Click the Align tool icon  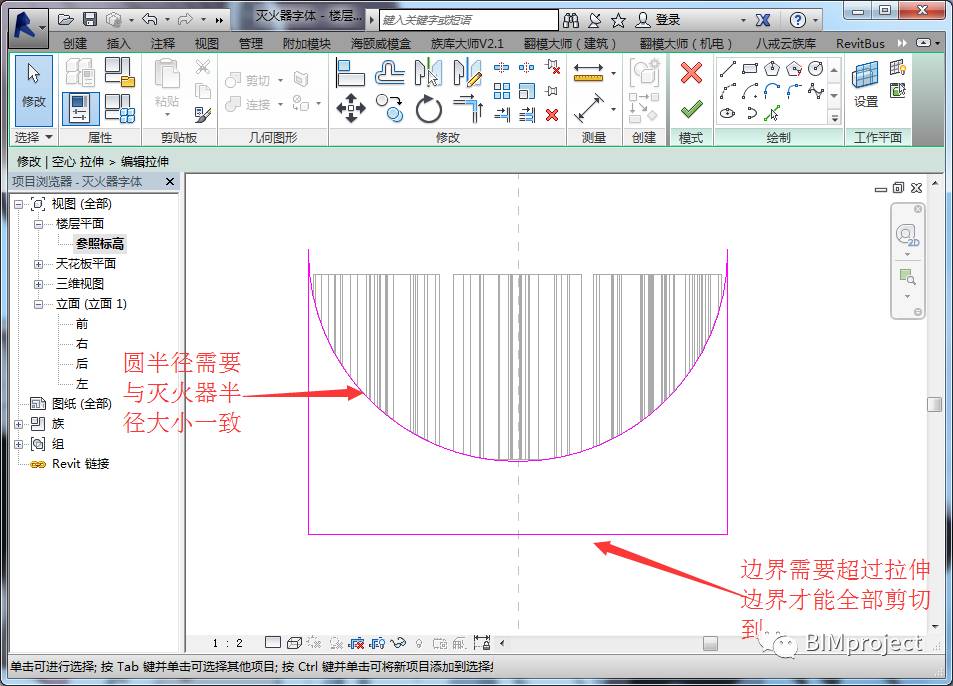351,73
